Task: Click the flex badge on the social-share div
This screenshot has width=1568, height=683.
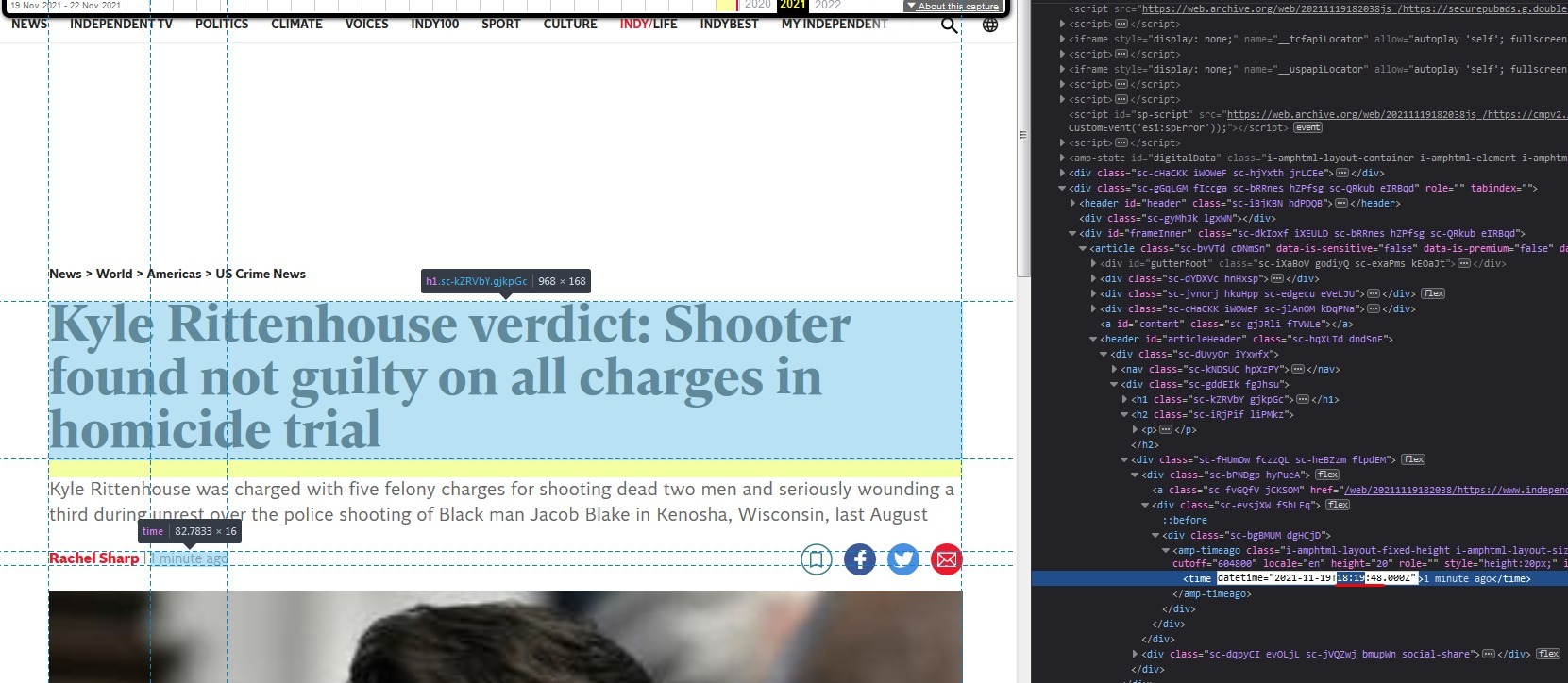Action: pos(1548,654)
